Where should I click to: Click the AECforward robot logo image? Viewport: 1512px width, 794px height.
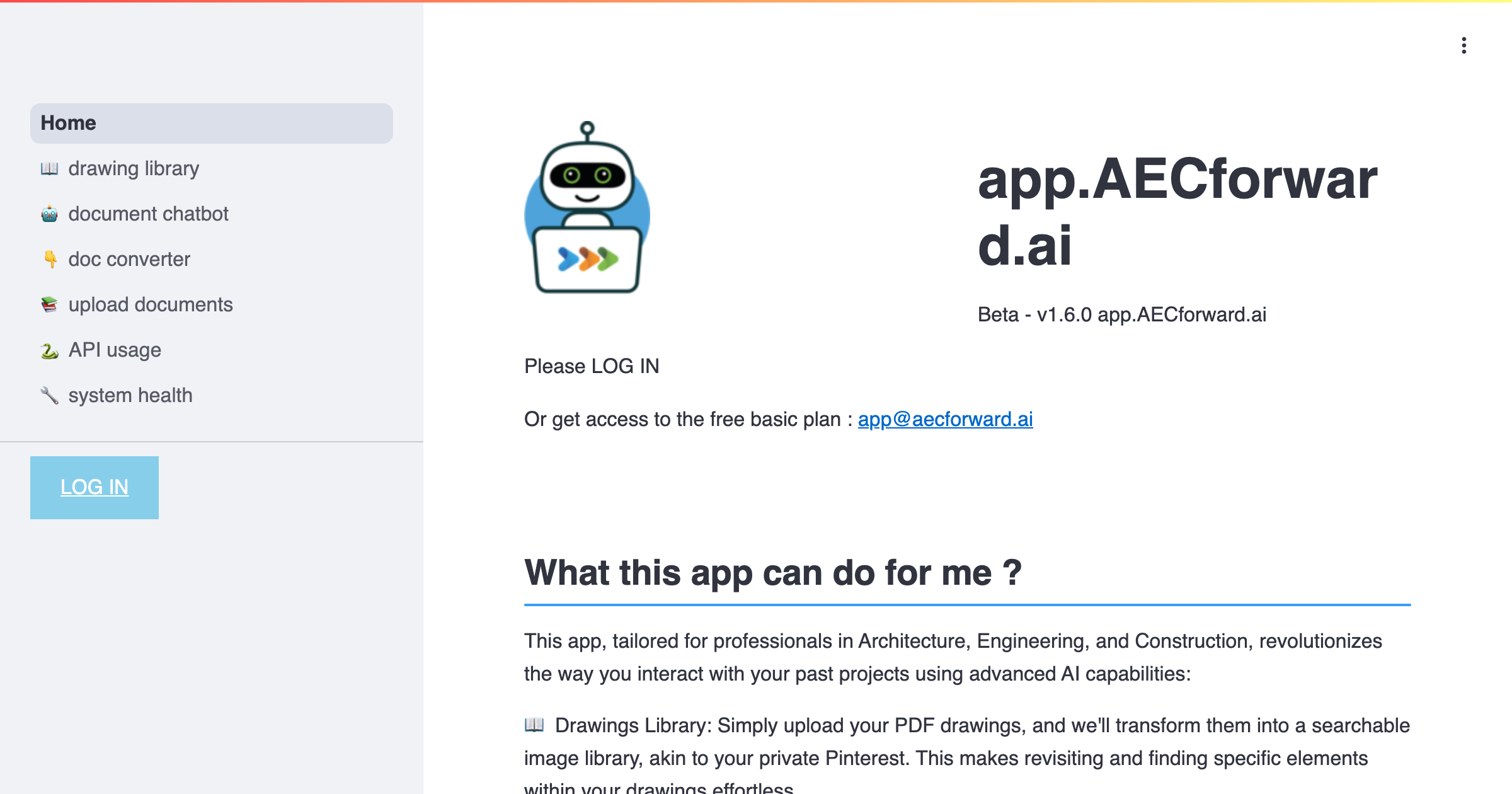587,207
